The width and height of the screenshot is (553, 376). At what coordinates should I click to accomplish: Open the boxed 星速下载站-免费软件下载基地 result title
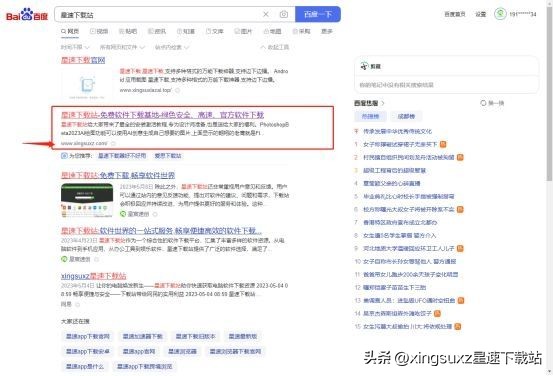pyautogui.click(x=163, y=115)
